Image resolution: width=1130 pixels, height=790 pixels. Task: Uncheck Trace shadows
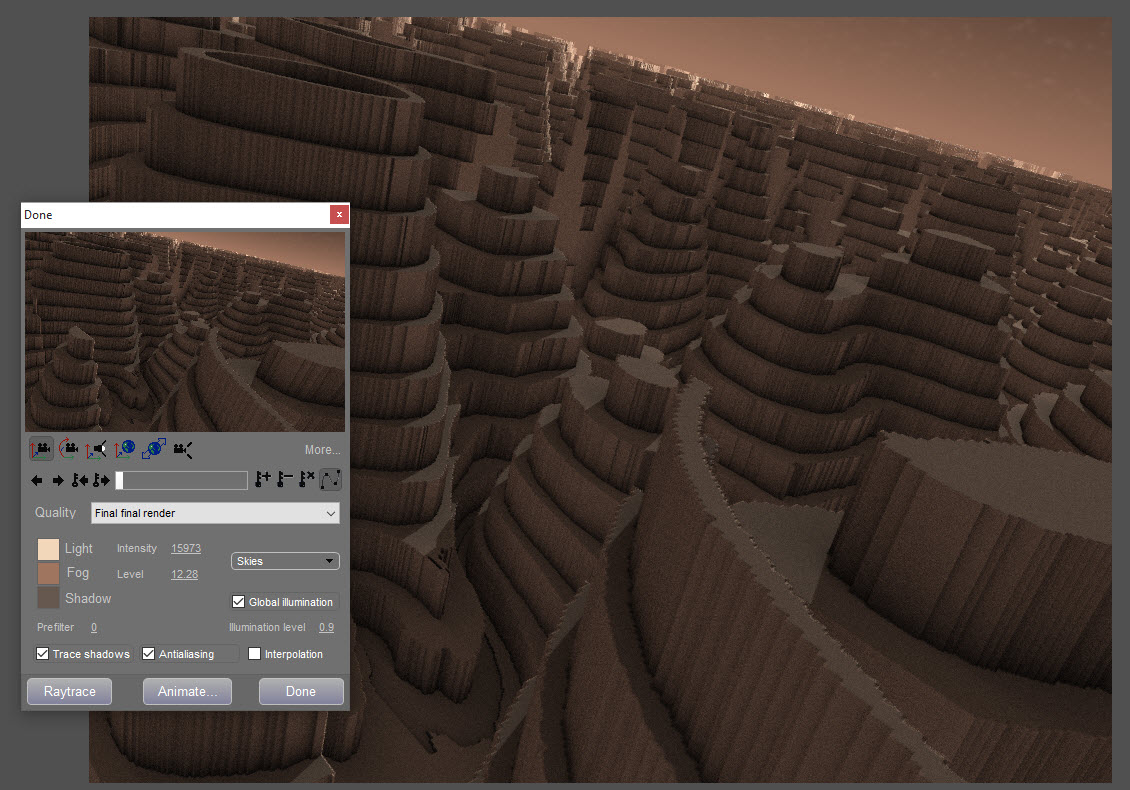pos(43,654)
